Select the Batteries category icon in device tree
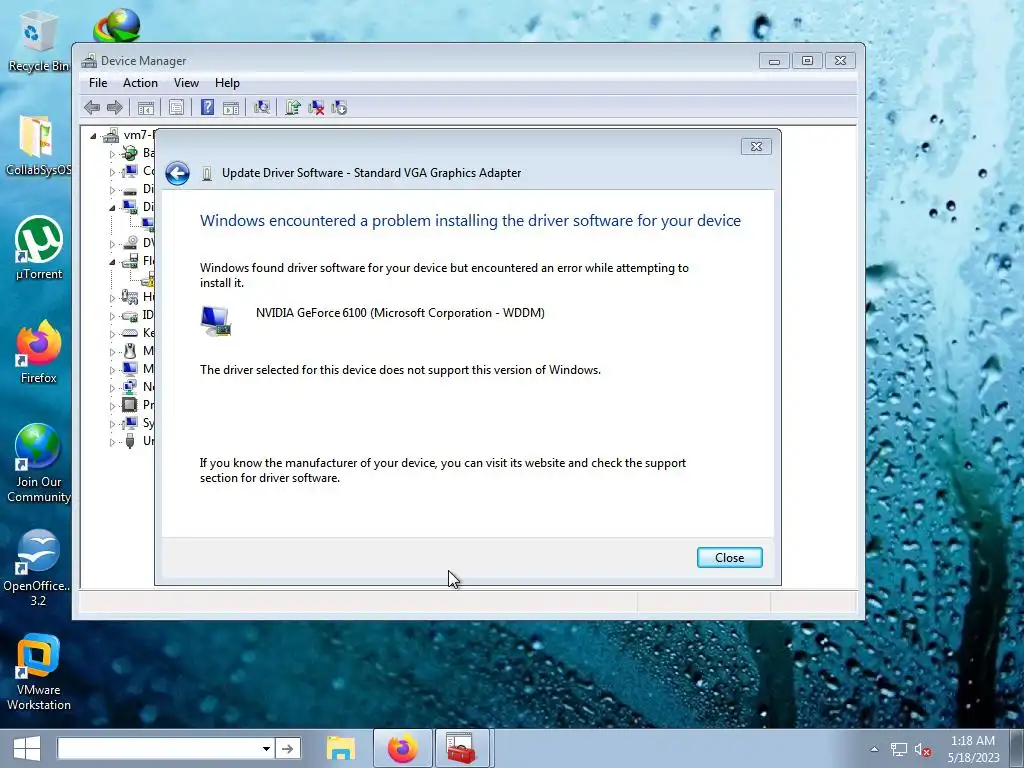The height and width of the screenshot is (768, 1024). [x=130, y=153]
